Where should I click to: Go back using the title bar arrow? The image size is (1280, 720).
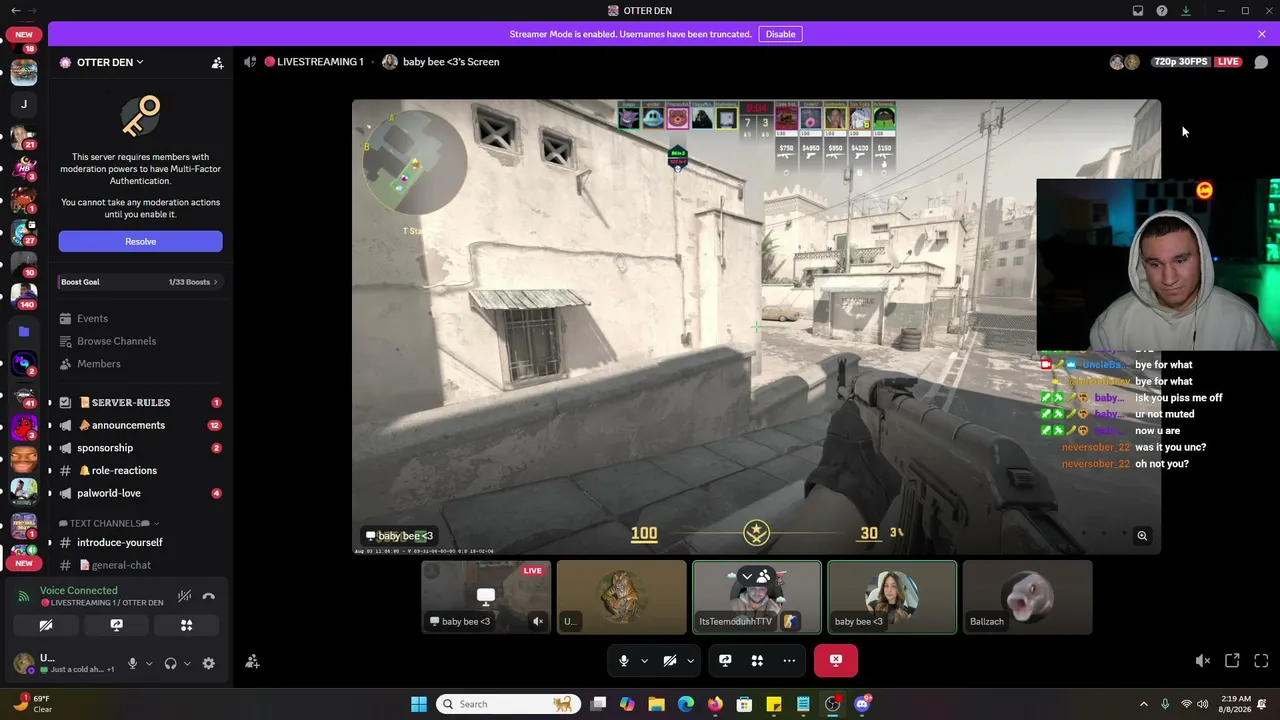click(x=15, y=11)
